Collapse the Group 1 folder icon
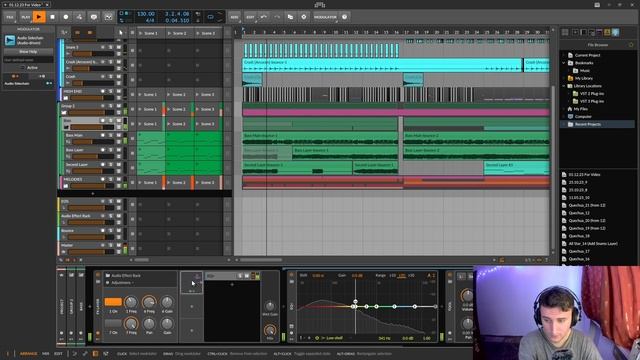 [64, 113]
